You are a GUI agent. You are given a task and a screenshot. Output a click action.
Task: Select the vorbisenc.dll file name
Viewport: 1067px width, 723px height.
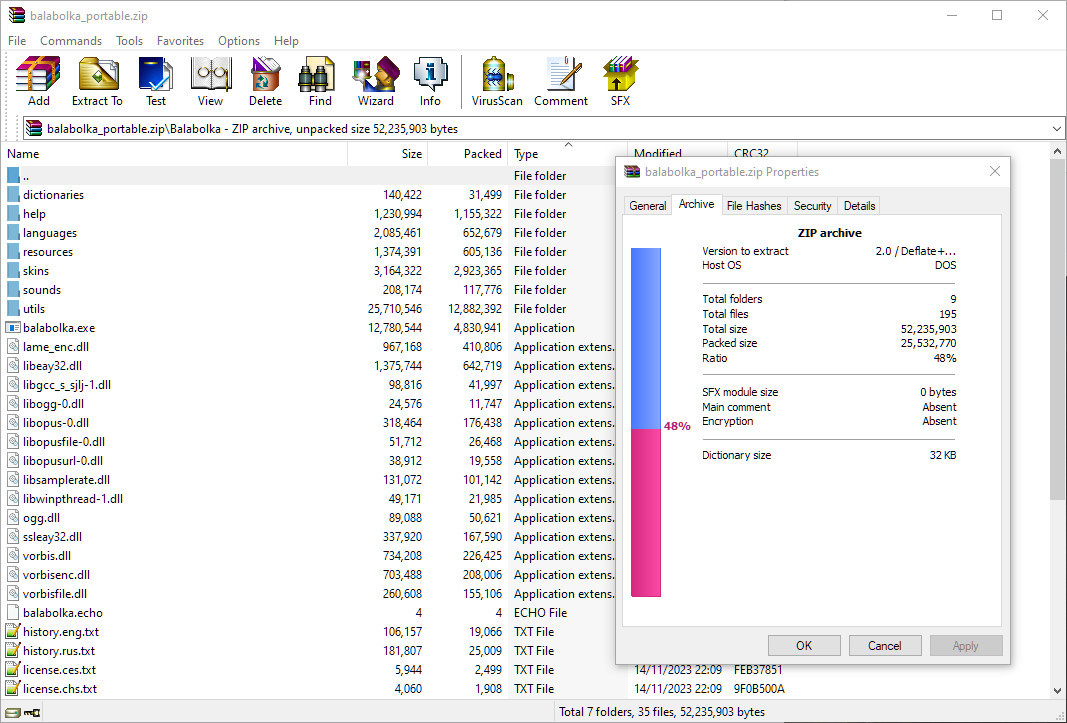click(x=56, y=576)
